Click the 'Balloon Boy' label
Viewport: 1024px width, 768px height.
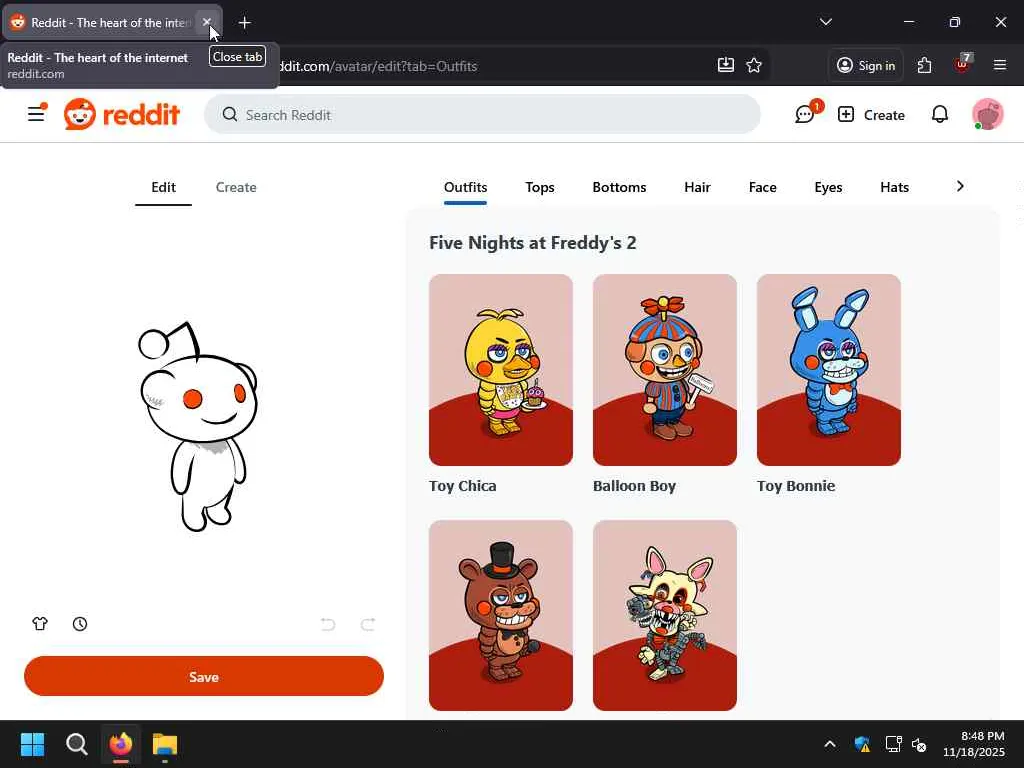634,486
